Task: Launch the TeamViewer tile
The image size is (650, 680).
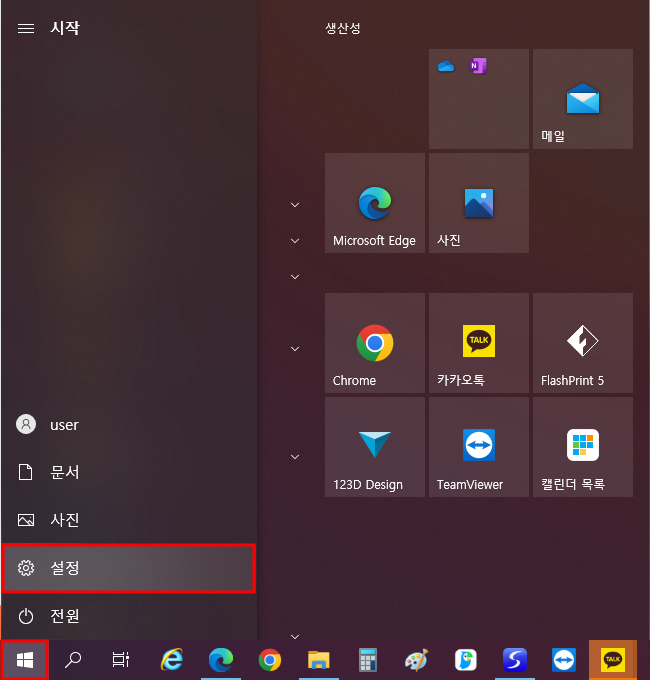Action: [479, 447]
